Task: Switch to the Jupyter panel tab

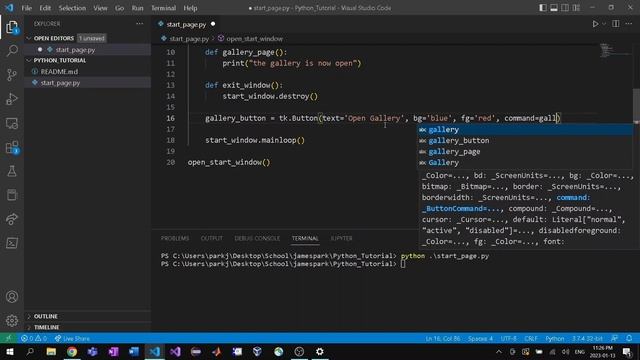Action: point(341,238)
